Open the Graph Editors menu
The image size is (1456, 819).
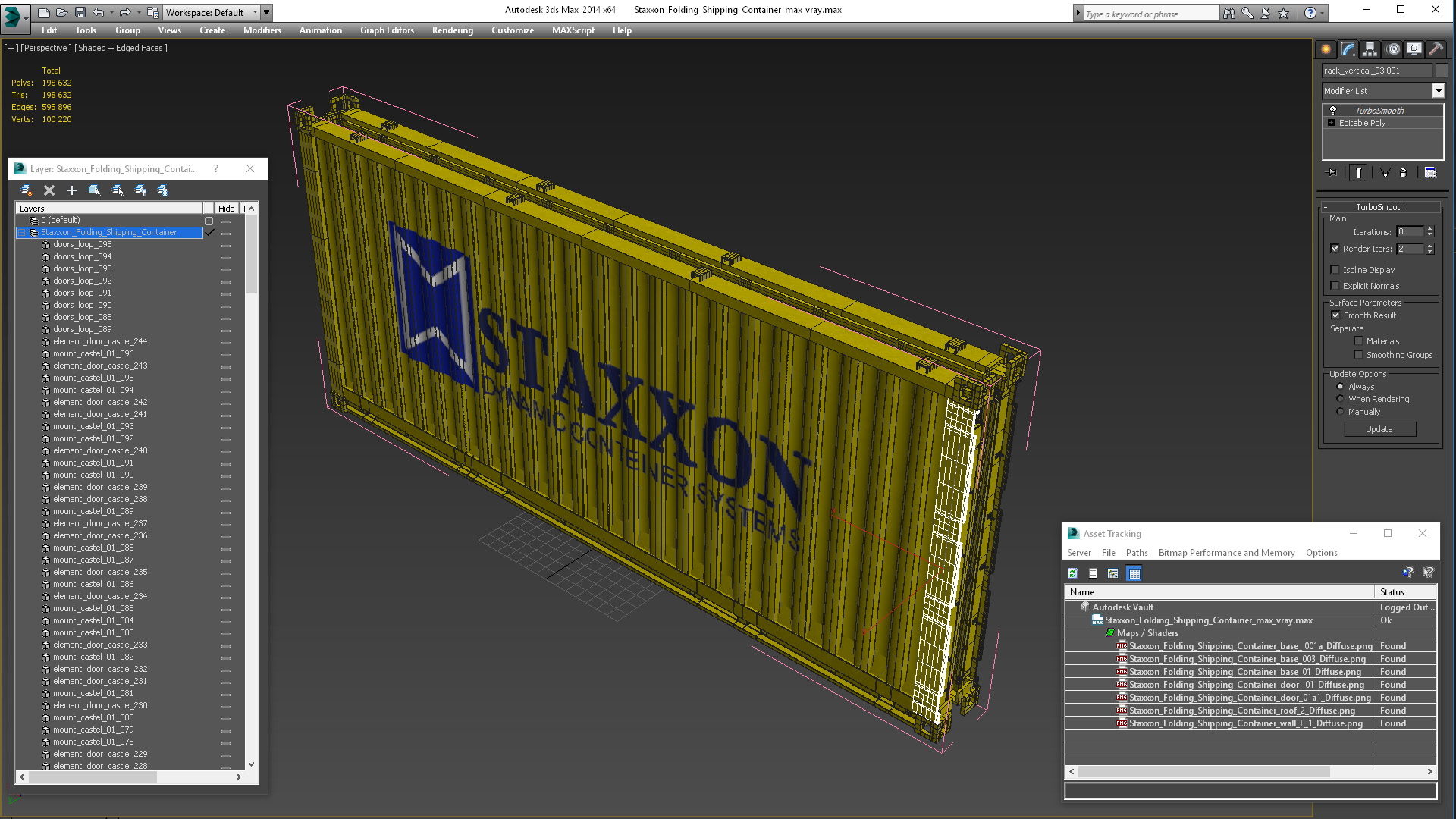(x=387, y=30)
